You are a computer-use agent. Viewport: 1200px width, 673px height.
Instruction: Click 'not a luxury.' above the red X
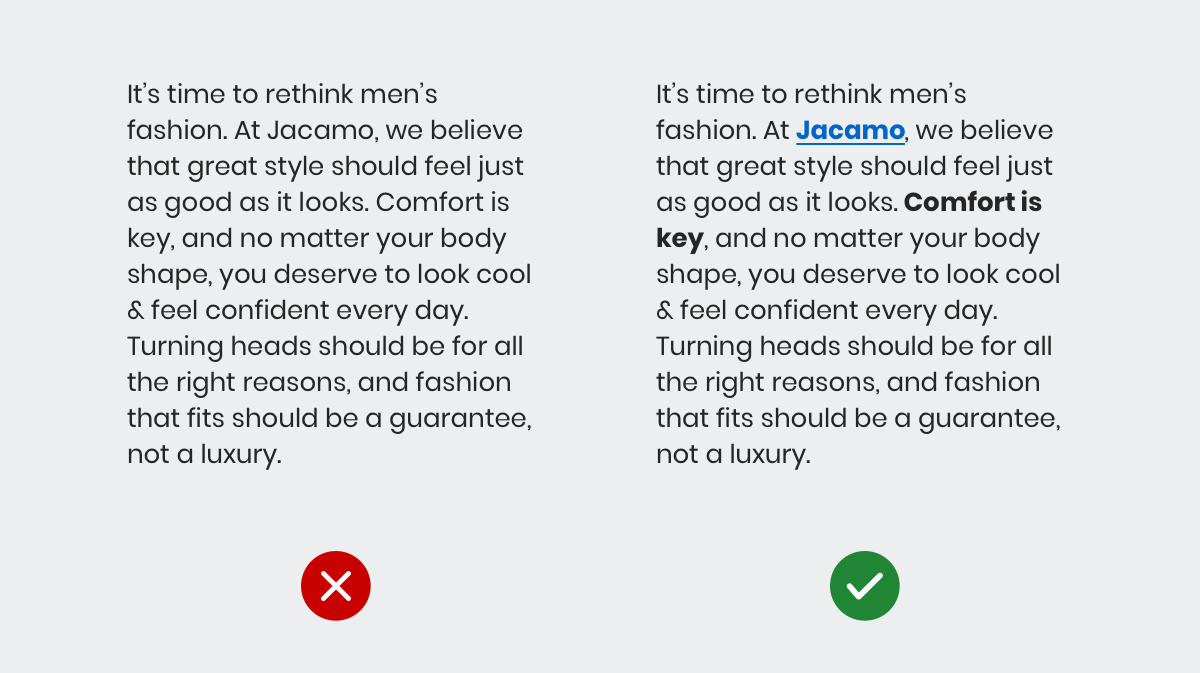pos(204,455)
